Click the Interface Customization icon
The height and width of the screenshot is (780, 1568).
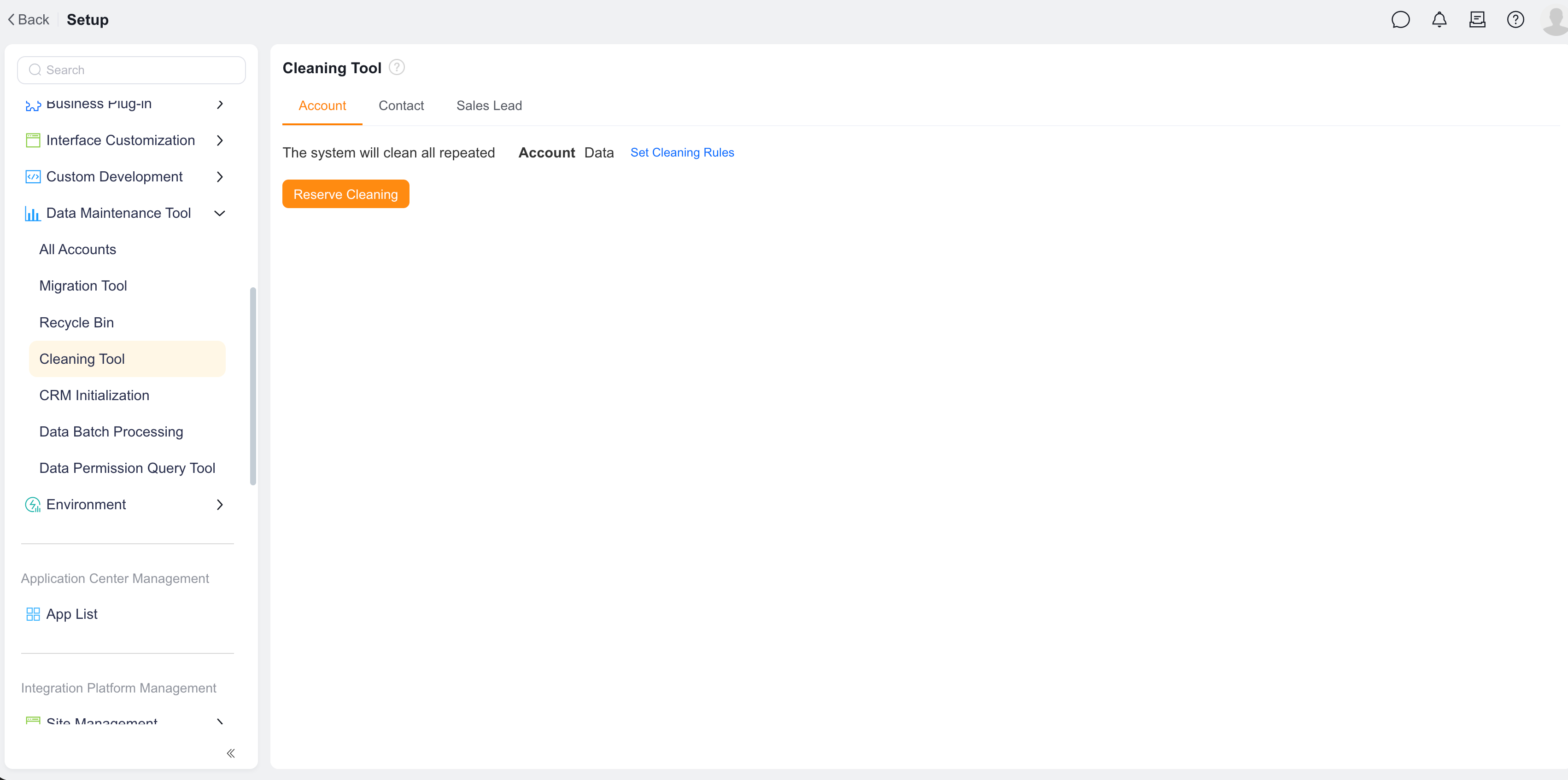[x=33, y=140]
